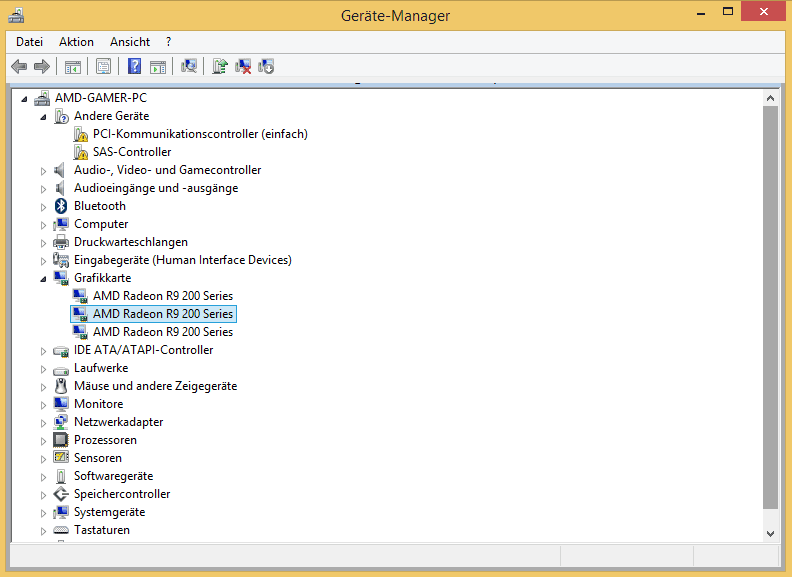Click the PCI-Kommunikationscontroller warning icon
The height and width of the screenshot is (577, 792).
pyautogui.click(x=80, y=134)
